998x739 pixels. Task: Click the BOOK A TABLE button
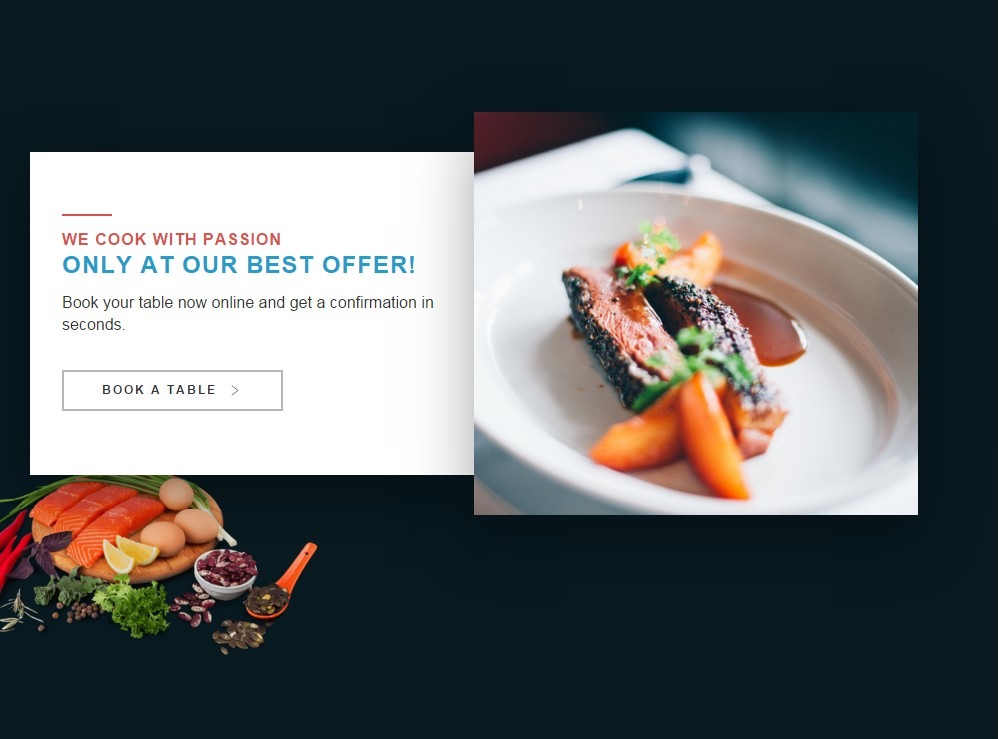172,390
